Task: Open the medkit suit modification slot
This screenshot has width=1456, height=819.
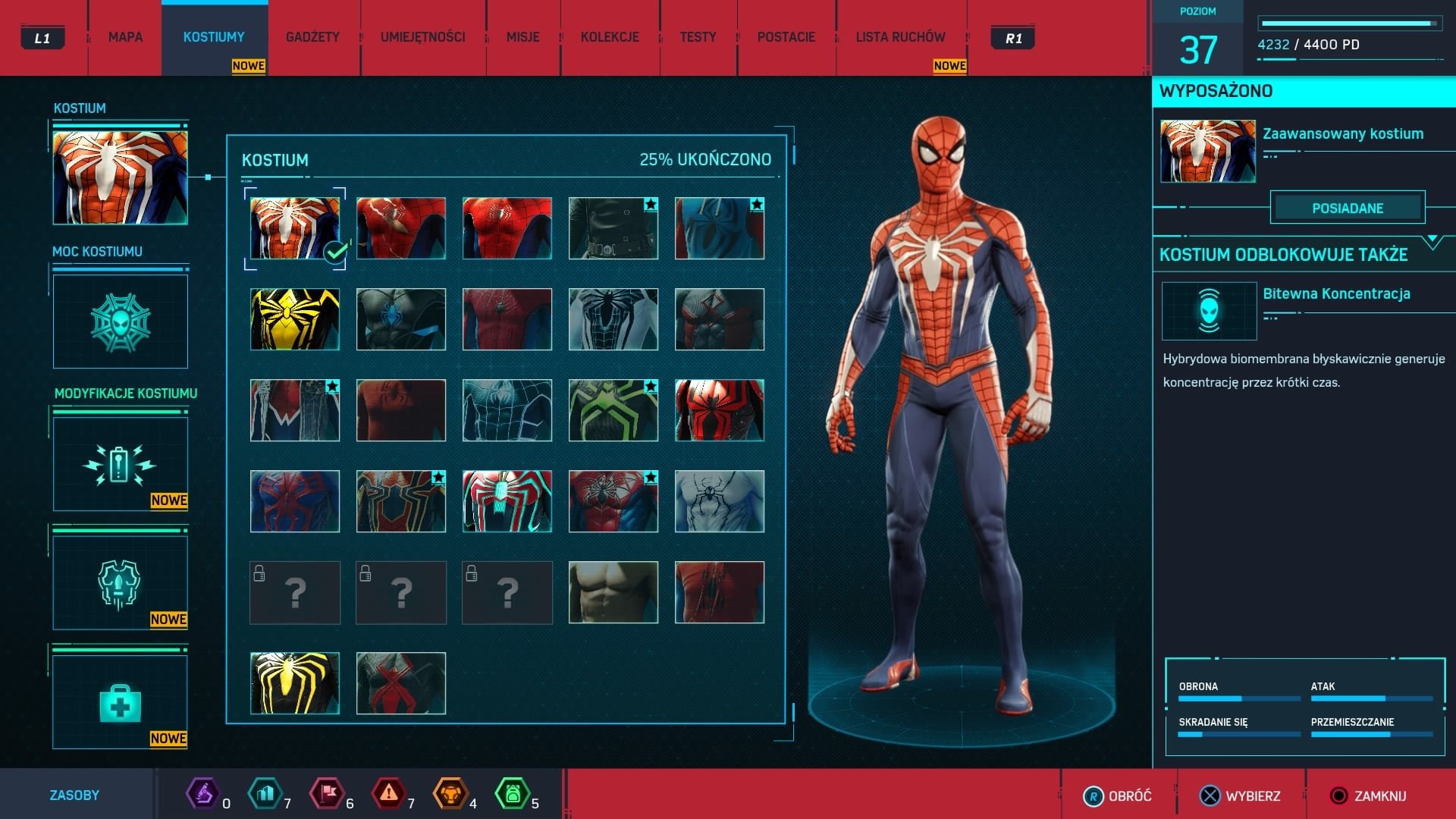Action: tap(120, 701)
